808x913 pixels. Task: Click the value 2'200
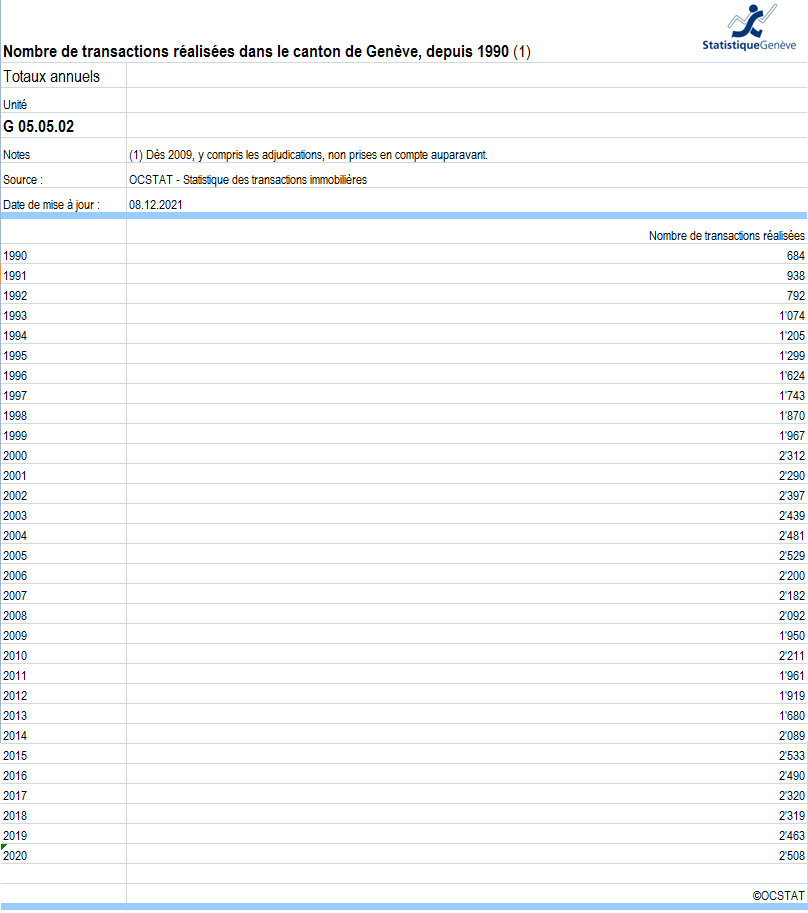tap(792, 576)
